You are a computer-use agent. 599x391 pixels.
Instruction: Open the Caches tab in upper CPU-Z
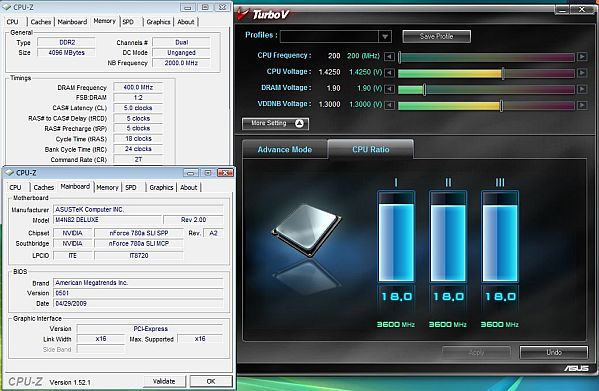41,22
